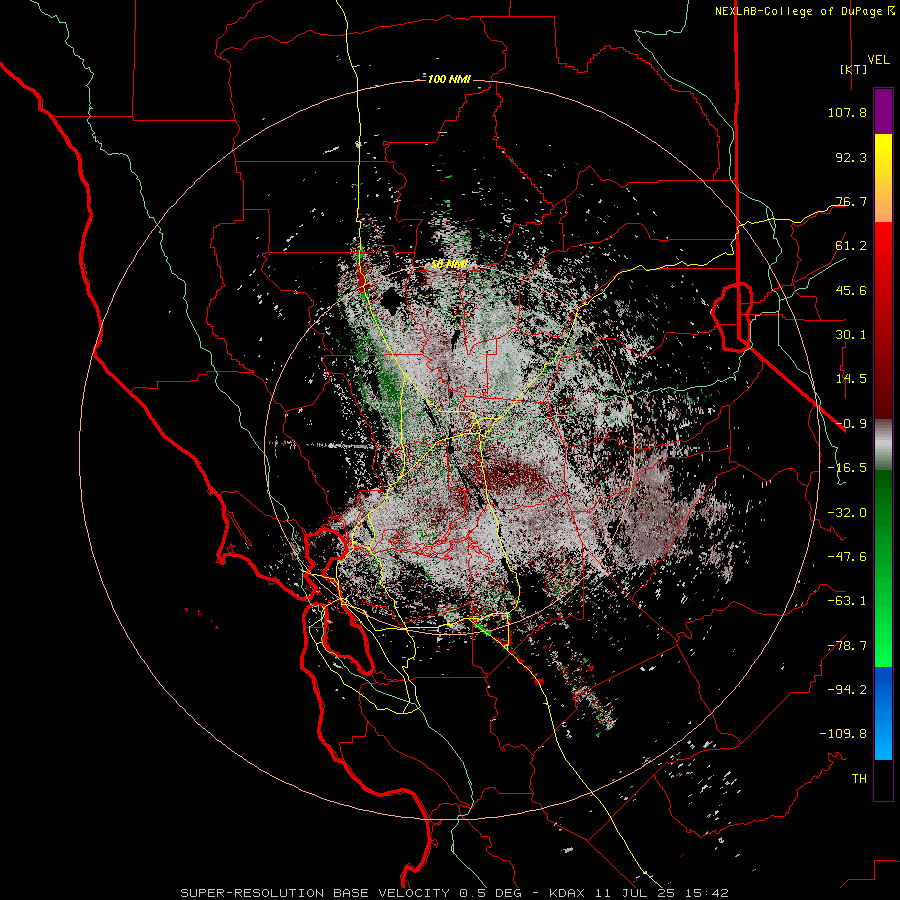The height and width of the screenshot is (900, 900).
Task: Click the 30.1 legend value
Action: tap(851, 335)
